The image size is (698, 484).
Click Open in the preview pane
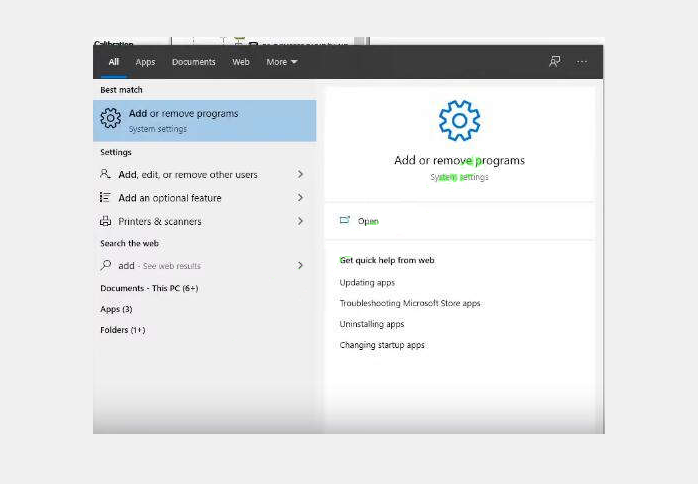368,221
